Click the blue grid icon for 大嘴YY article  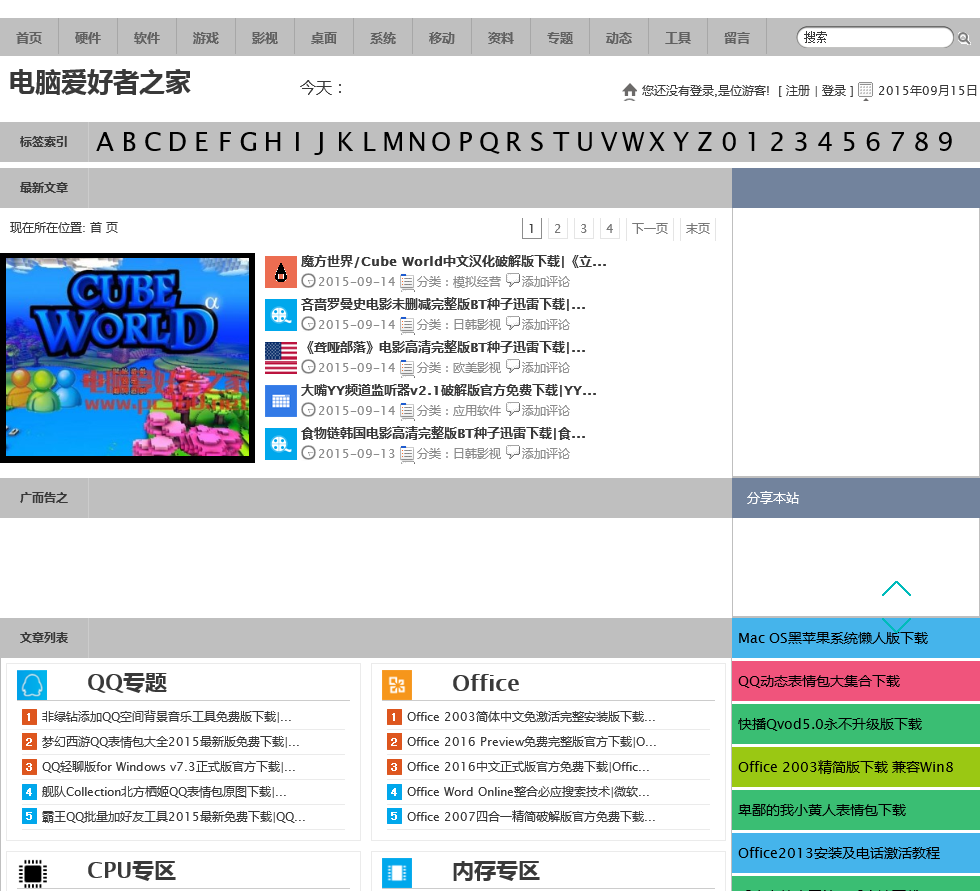tap(281, 401)
